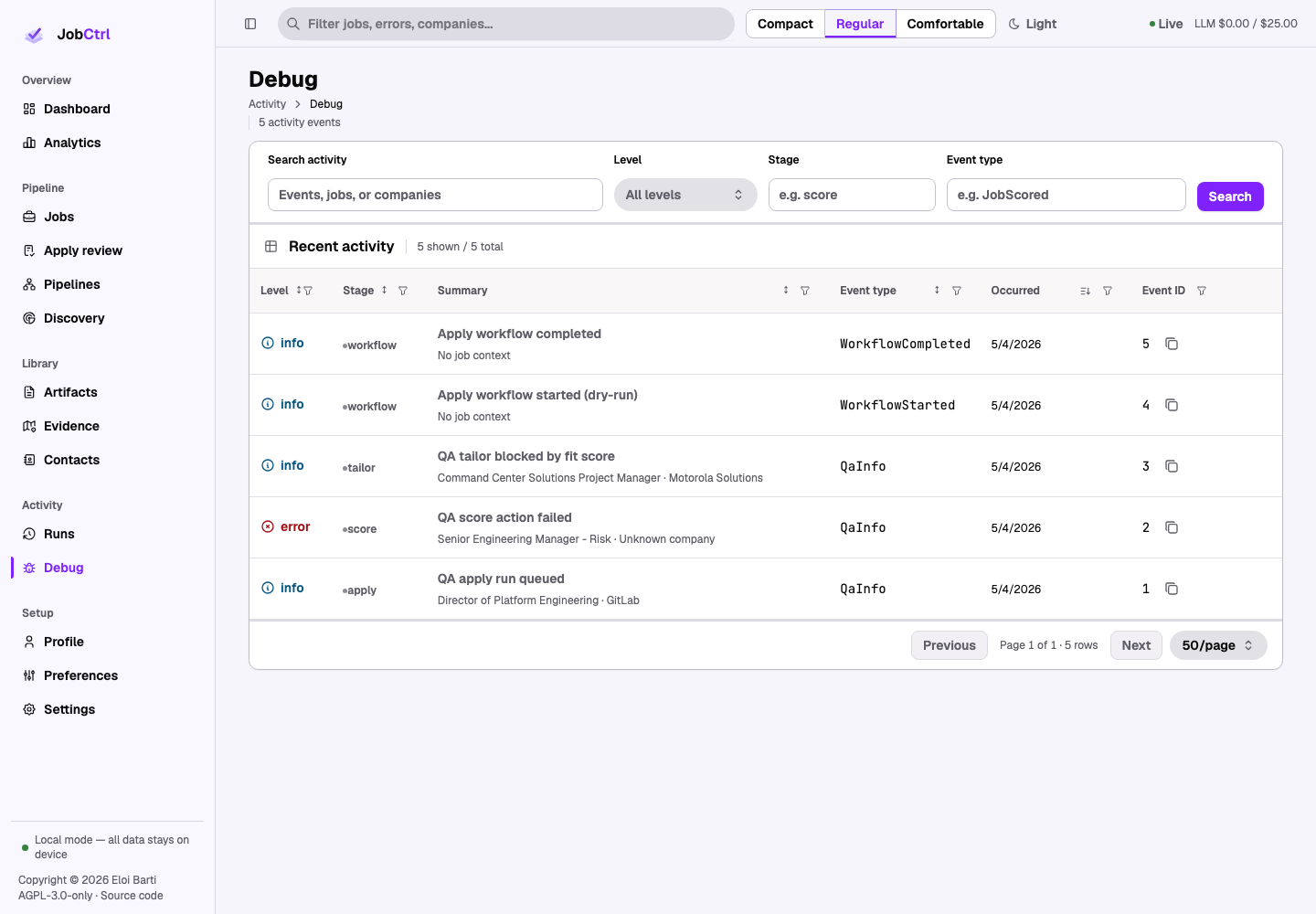Copy event ID 2
This screenshot has width=1316, height=914.
pos(1172,527)
